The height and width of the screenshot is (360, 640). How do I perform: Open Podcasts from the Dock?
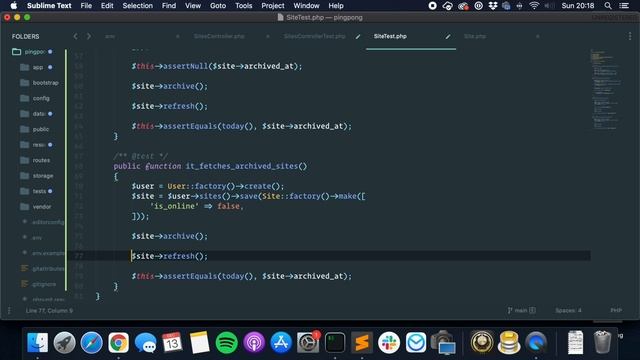(254, 342)
